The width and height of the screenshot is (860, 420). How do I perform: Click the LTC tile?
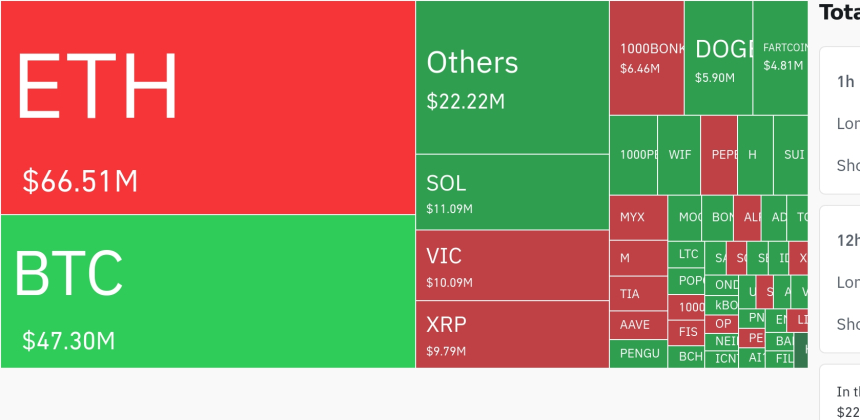[688, 254]
